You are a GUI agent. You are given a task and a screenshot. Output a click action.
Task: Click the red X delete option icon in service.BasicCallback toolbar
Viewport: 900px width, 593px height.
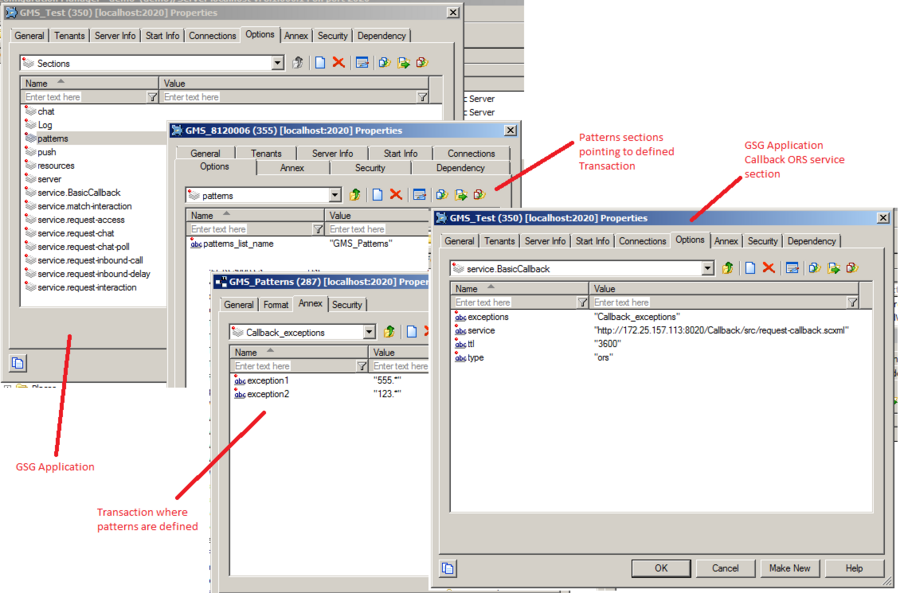(769, 268)
